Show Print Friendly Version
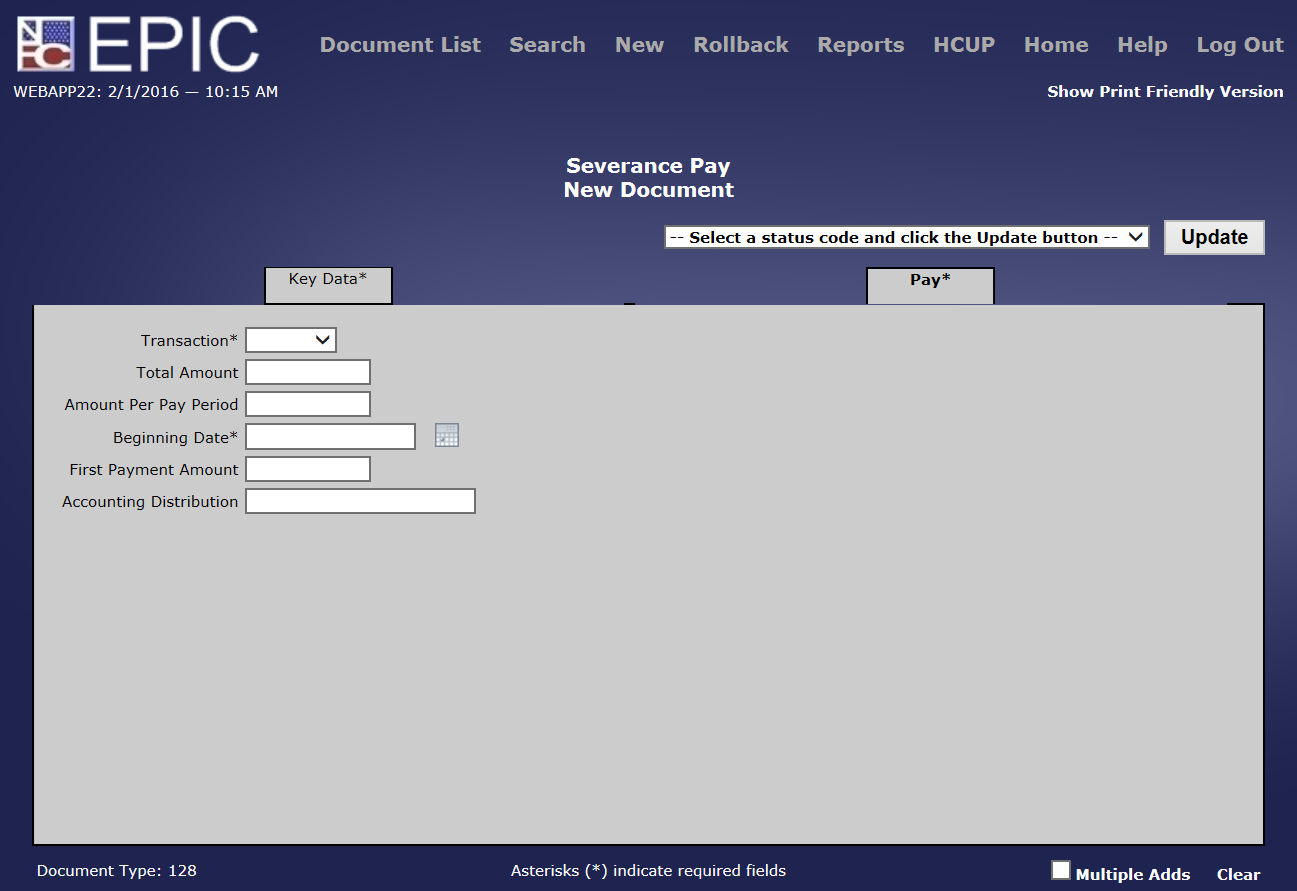 tap(1165, 91)
